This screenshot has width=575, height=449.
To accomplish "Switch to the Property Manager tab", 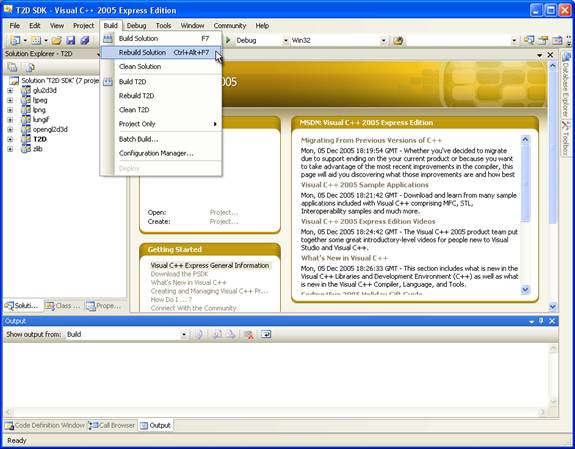I will pos(103,306).
